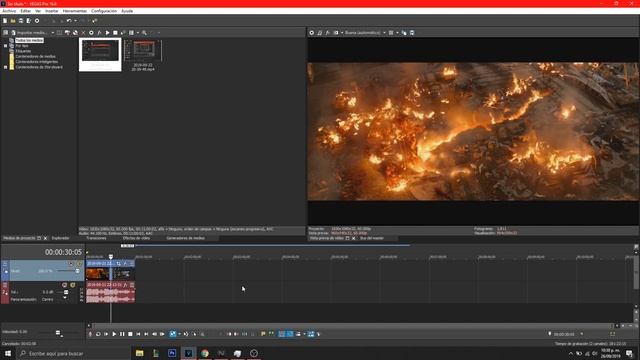Click the record microphone icon
Viewport: 640px width, 360px height.
(90, 334)
